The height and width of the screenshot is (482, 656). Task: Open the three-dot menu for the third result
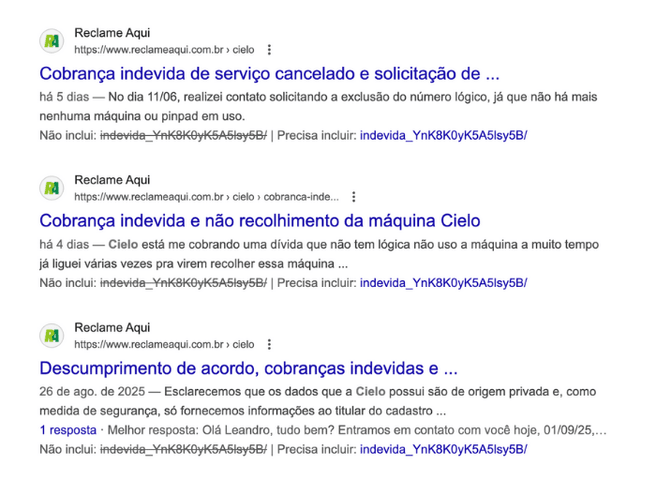click(269, 344)
